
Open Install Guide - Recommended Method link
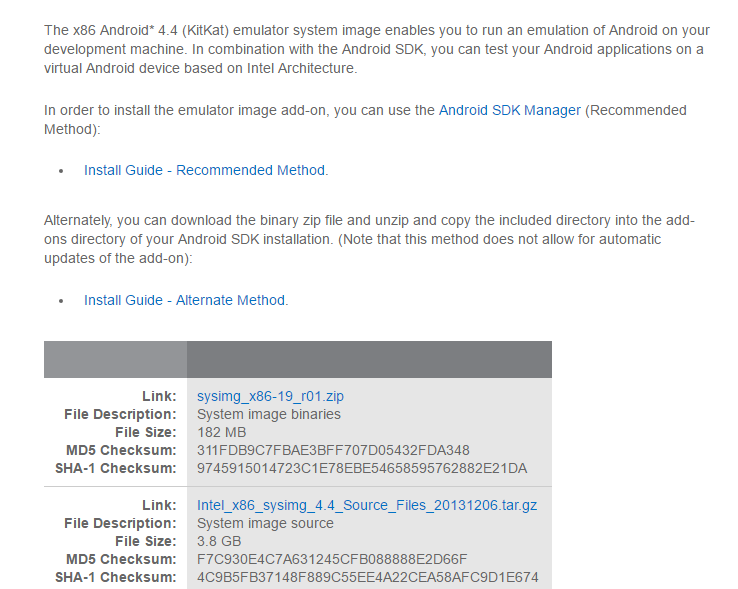coord(204,170)
